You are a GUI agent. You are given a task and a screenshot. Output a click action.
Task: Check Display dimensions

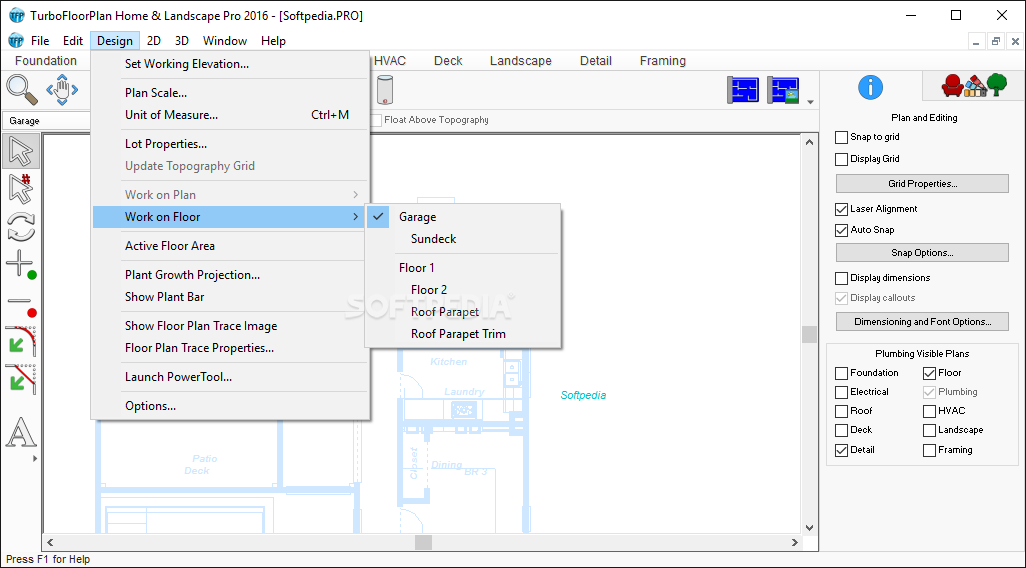coord(841,278)
